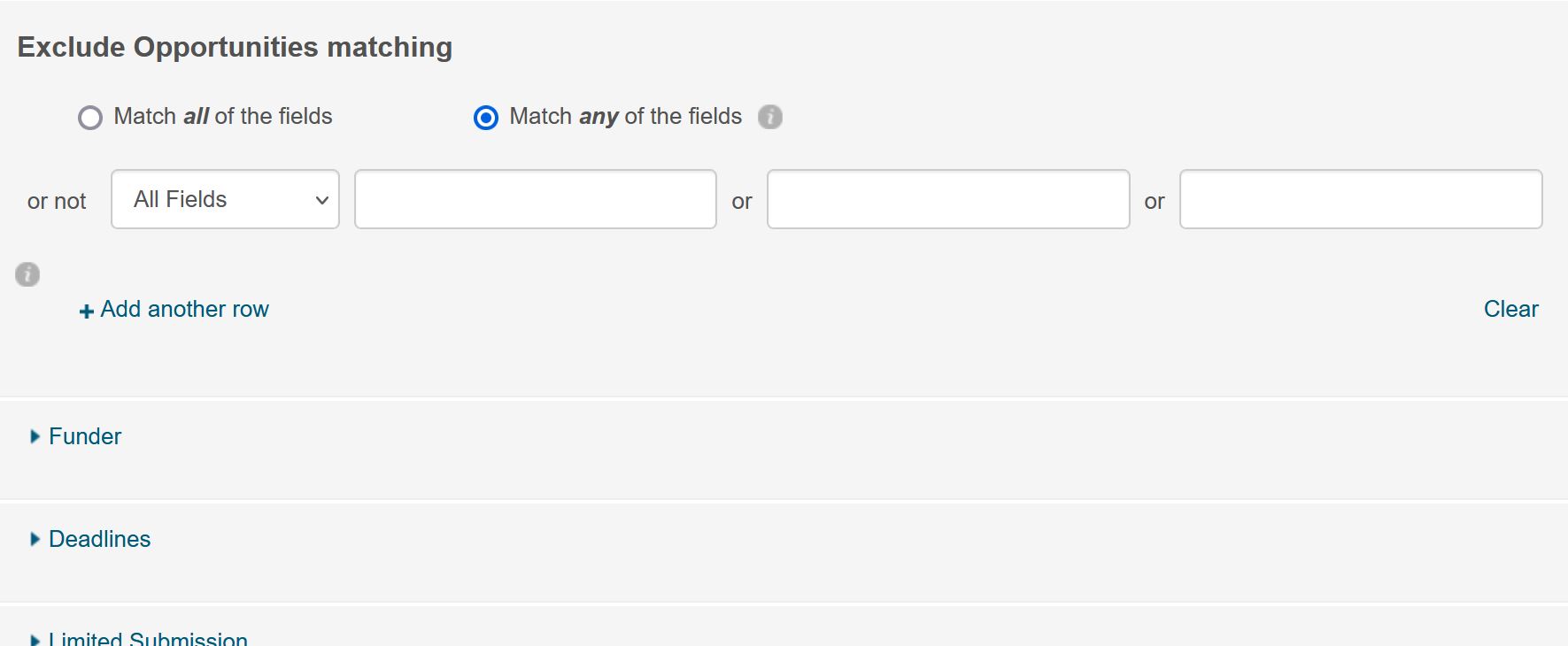Image resolution: width=1568 pixels, height=646 pixels.
Task: Click the middle exclude keyword text box
Action: click(x=947, y=200)
